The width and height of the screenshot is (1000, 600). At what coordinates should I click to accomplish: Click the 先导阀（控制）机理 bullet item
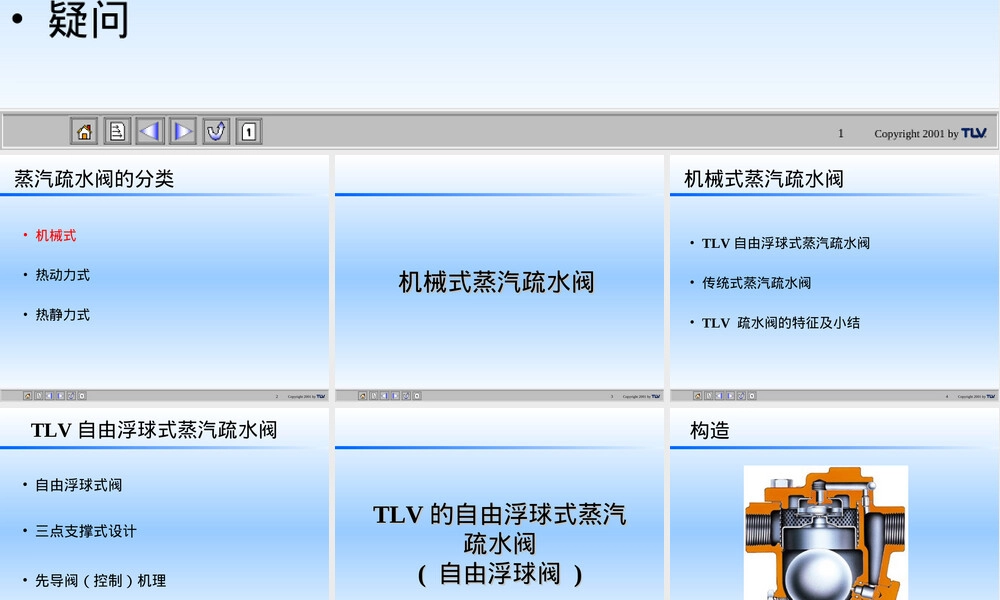pos(101,580)
